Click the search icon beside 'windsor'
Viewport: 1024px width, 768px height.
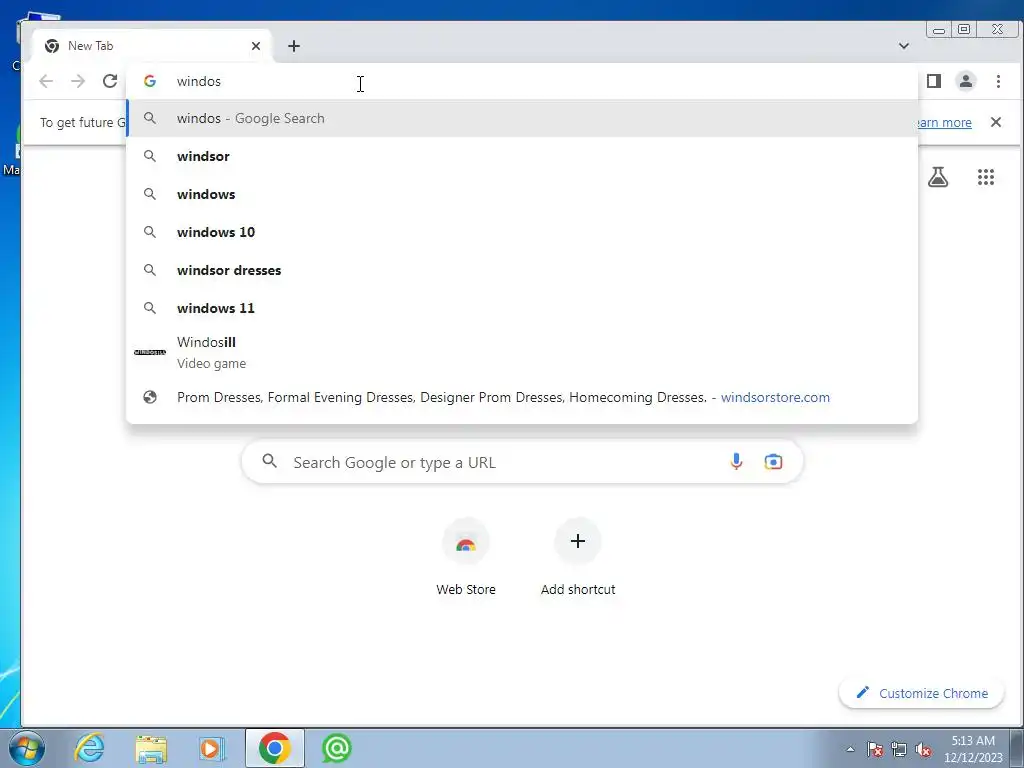pyautogui.click(x=150, y=156)
